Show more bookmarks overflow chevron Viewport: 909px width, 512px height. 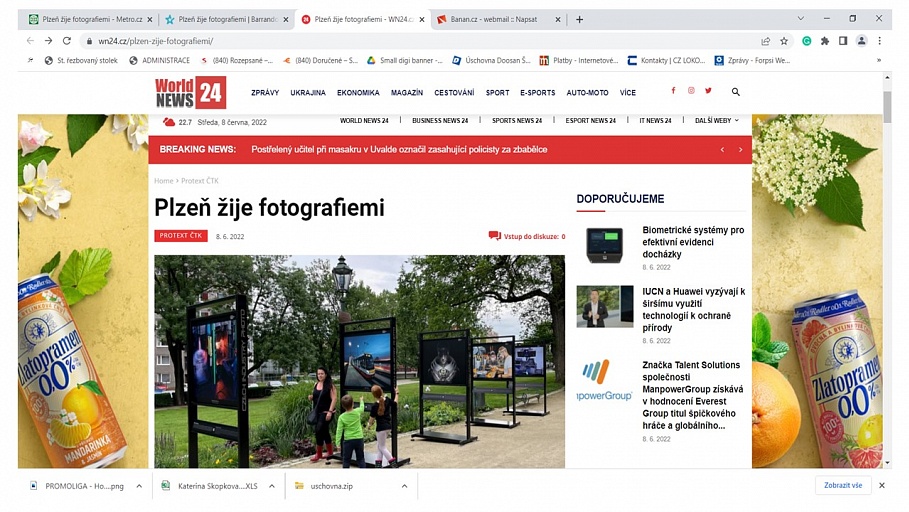click(879, 60)
